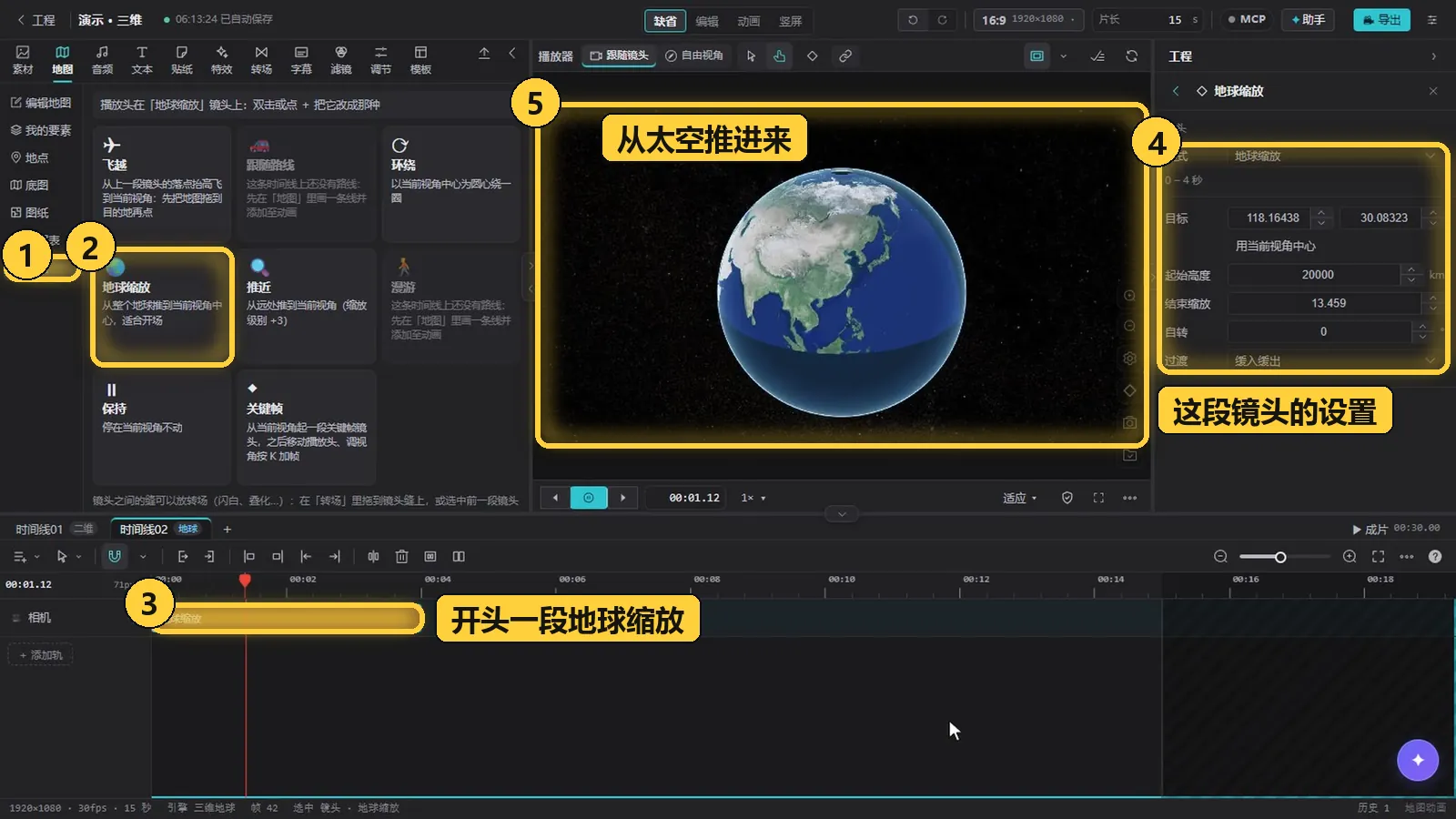
Task: Open the 素材 media panel
Action: click(23, 60)
